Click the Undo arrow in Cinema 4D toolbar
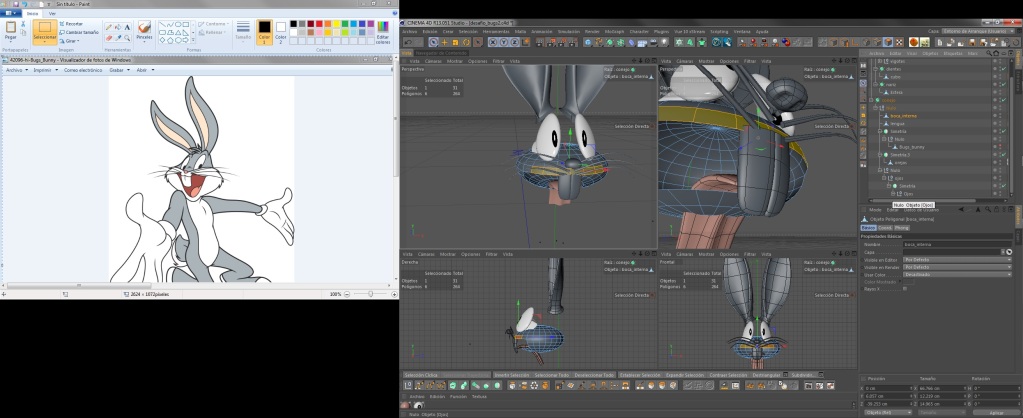Image resolution: width=1023 pixels, height=418 pixels. click(x=408, y=42)
